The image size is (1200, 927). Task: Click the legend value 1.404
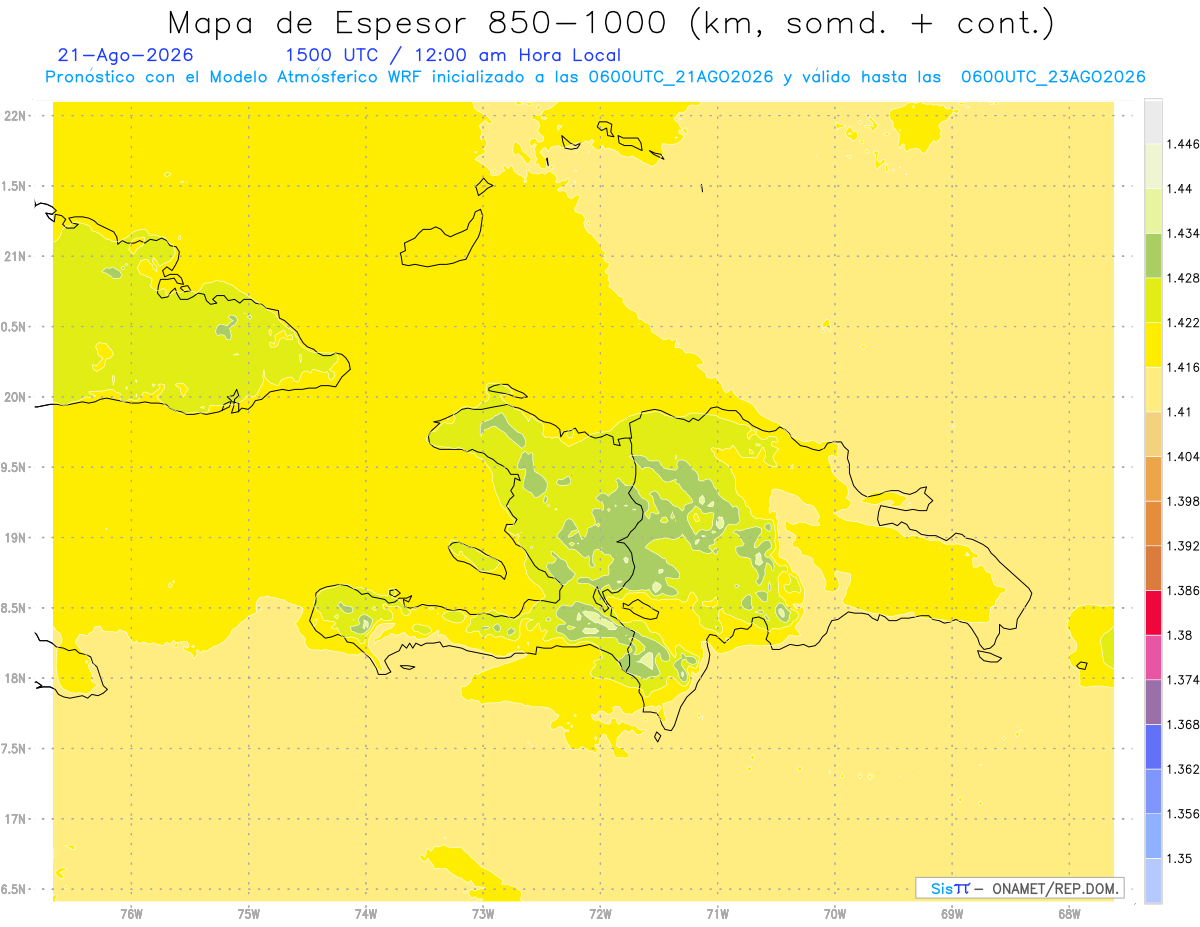pyautogui.click(x=1183, y=456)
